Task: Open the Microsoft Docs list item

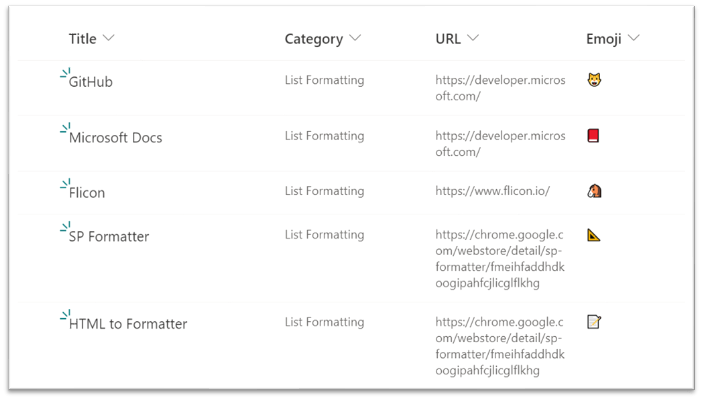Action: click(x=116, y=138)
